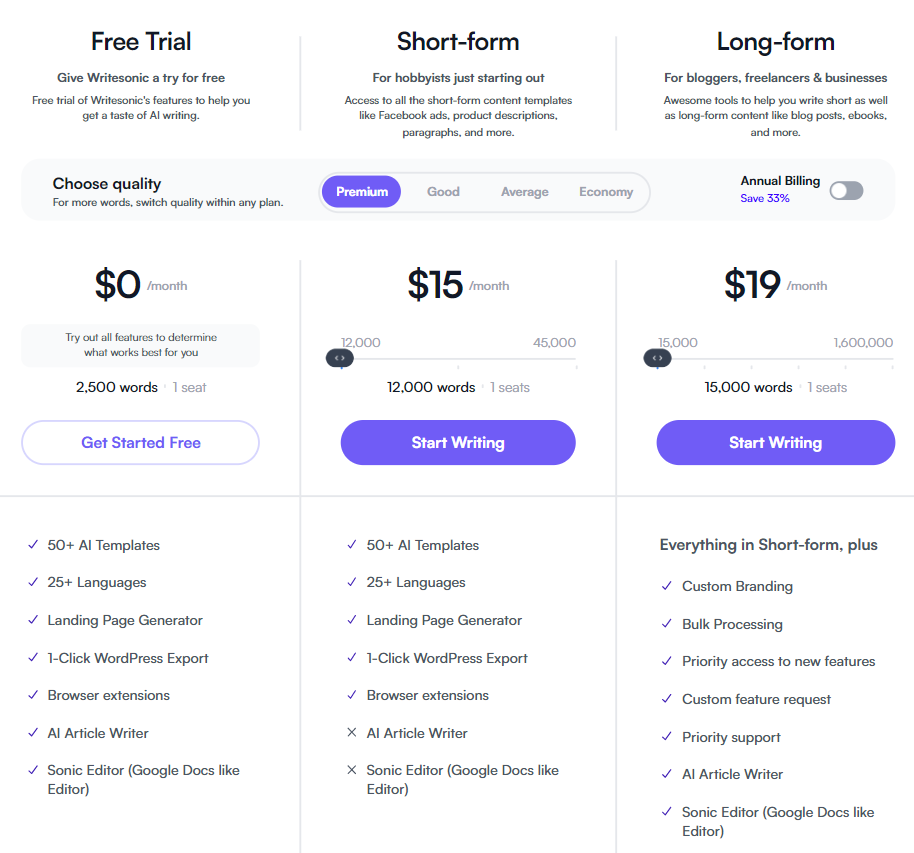Click Short-form Landing Page Generator checkmark
Screen dimensions: 914x853
(351, 620)
